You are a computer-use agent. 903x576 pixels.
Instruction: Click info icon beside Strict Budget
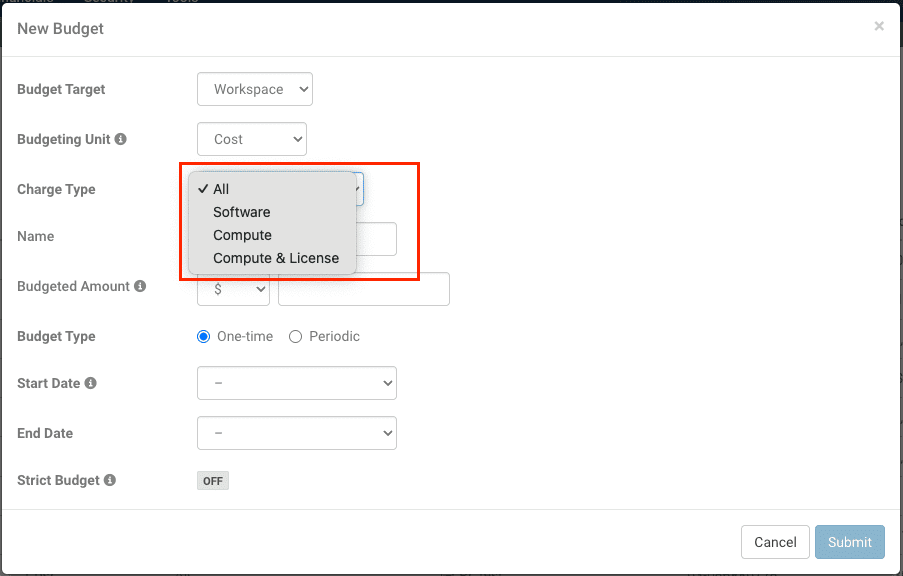click(110, 480)
